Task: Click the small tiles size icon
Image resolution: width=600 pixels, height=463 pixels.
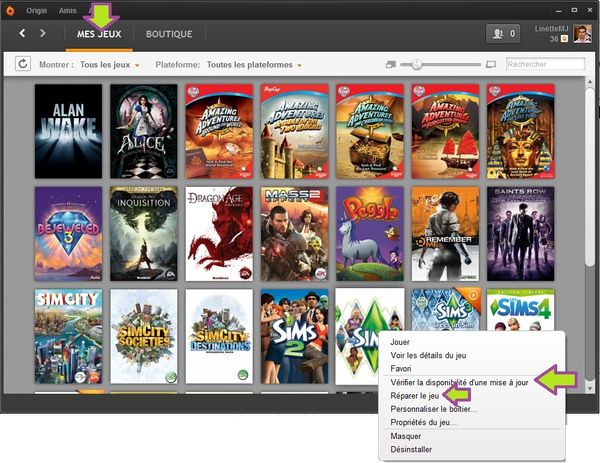Action: [390, 64]
